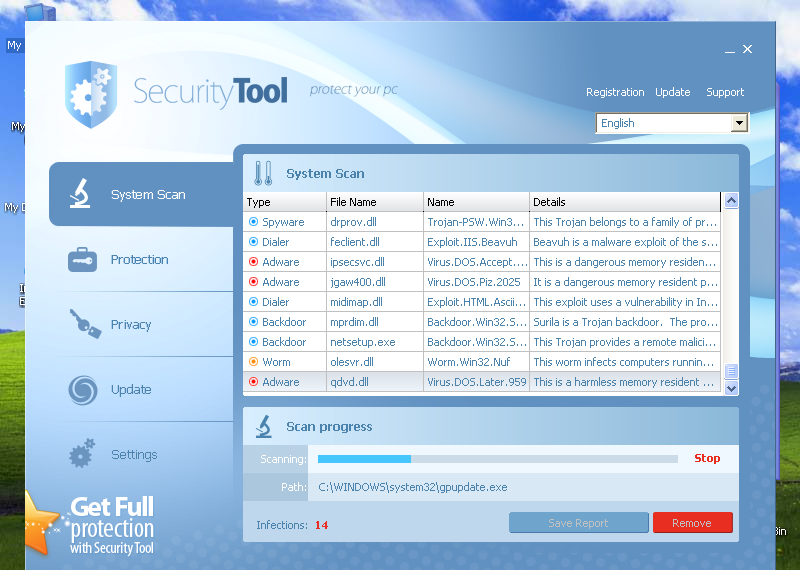Open the Privacy section
The image size is (800, 570).
coord(141,325)
